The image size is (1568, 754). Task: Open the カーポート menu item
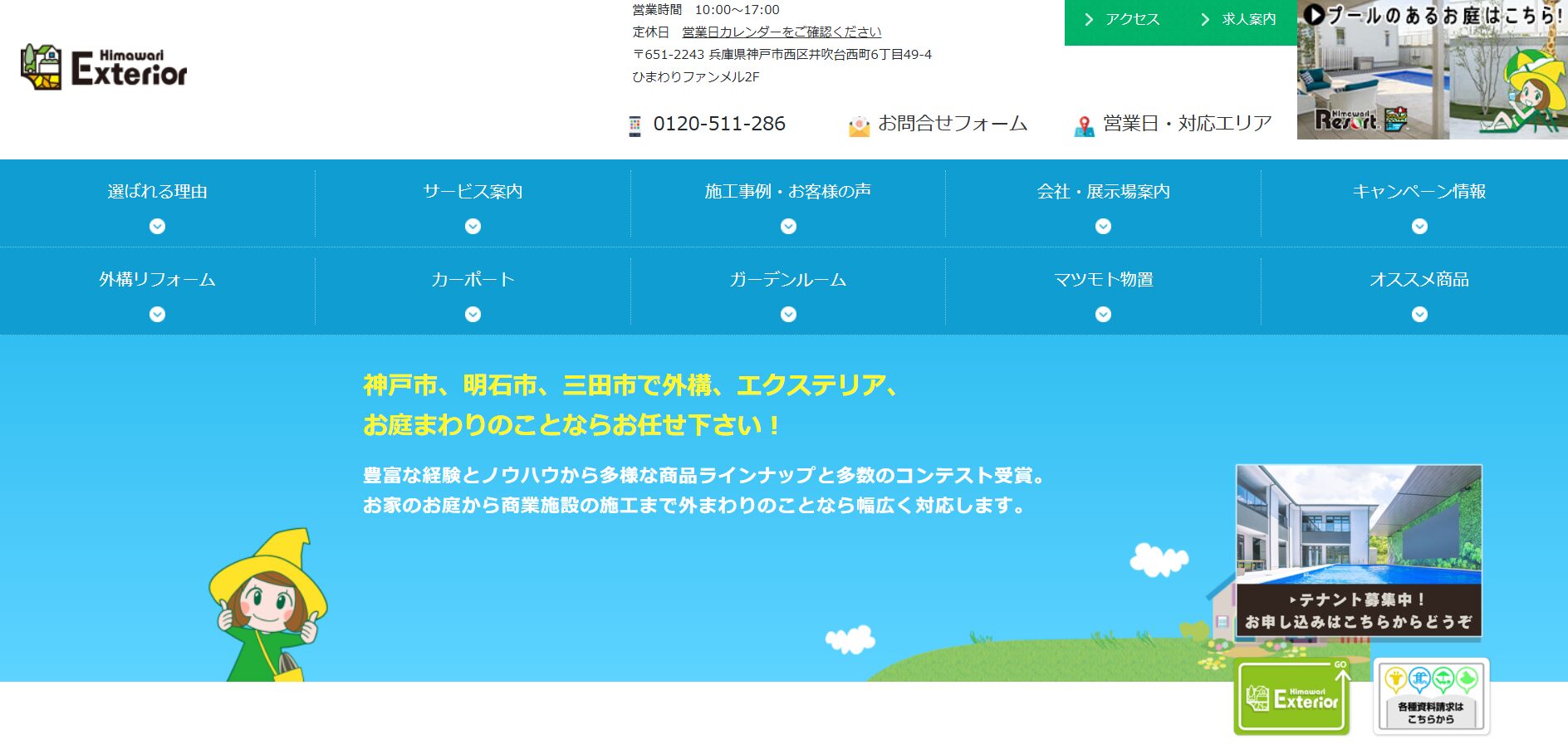point(473,281)
